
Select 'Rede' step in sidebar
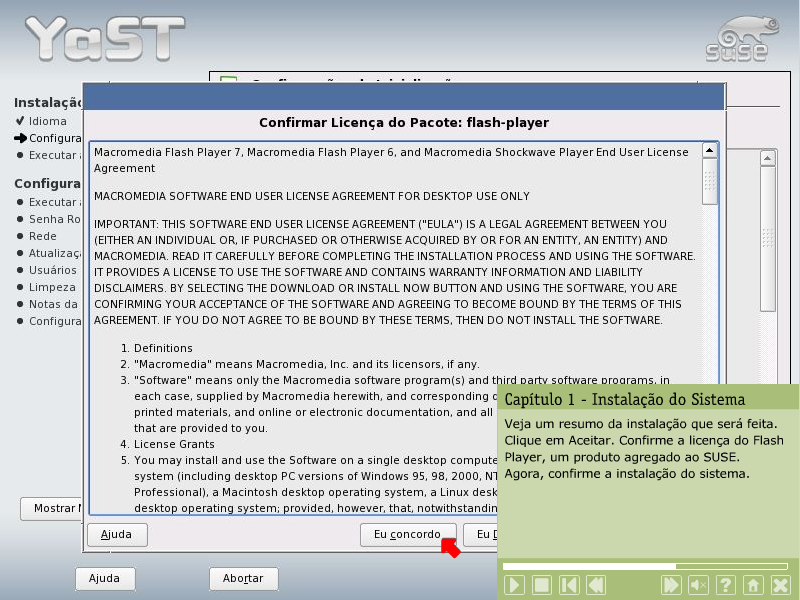pyautogui.click(x=43, y=236)
